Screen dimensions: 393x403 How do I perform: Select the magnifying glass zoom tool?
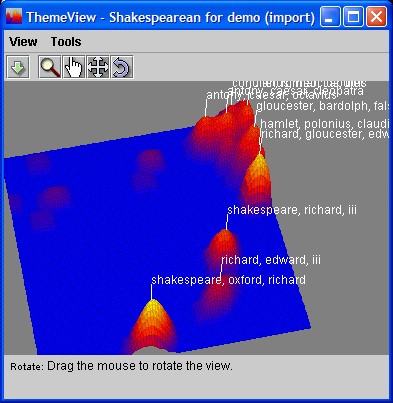tap(50, 67)
